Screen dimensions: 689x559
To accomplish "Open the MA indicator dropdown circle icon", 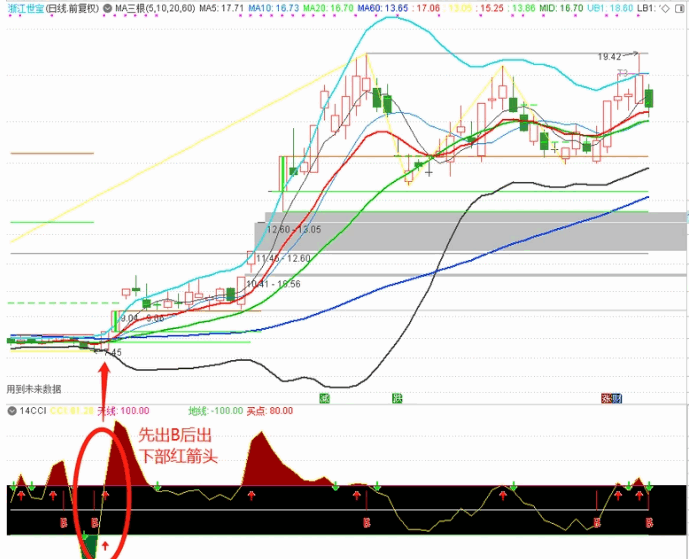I will [x=107, y=8].
